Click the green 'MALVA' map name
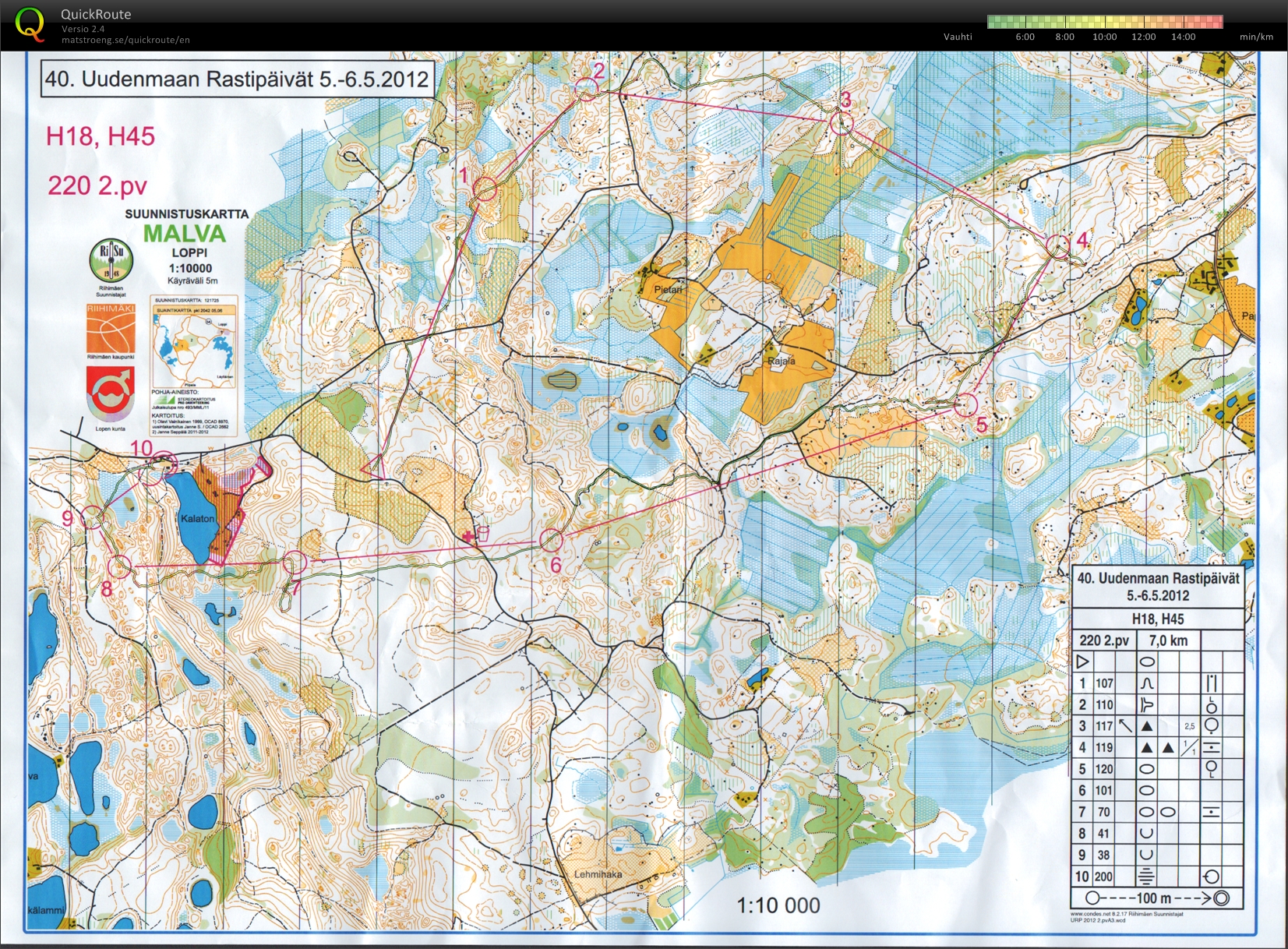The width and height of the screenshot is (1288, 949). (x=185, y=233)
